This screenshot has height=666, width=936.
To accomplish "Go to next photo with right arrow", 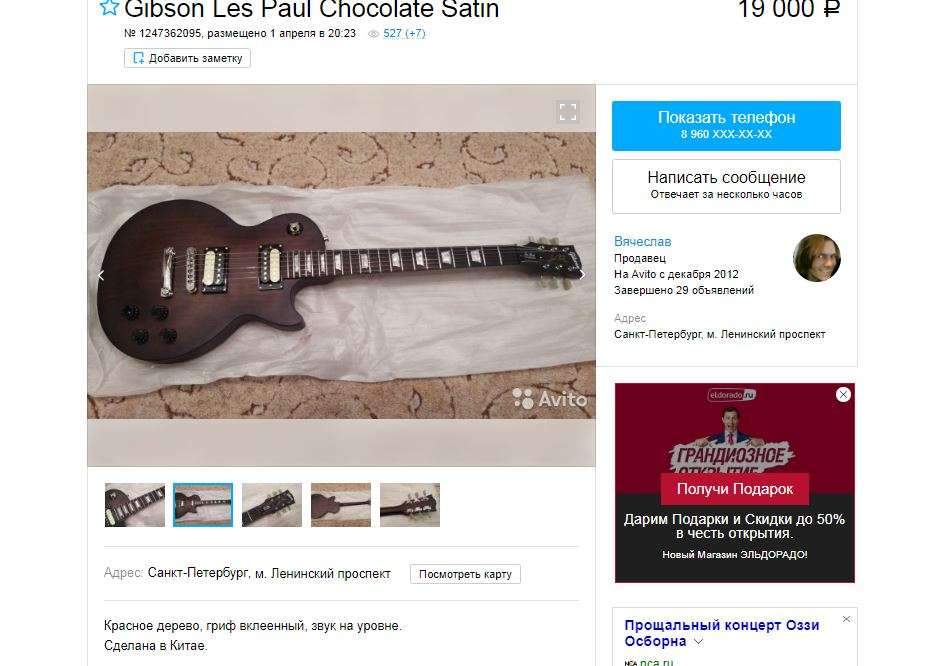I will click(x=582, y=275).
